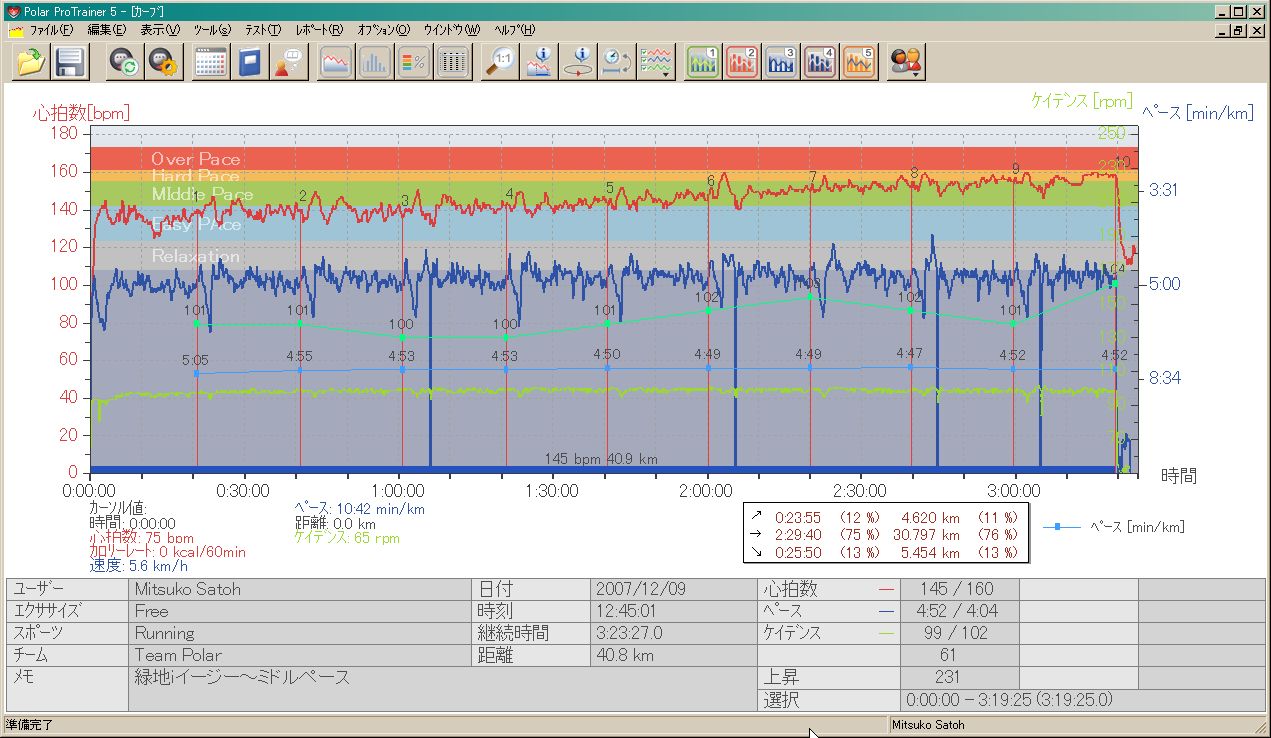This screenshot has width=1271, height=738.
Task: Select the curve graph view icon
Action: coord(336,63)
